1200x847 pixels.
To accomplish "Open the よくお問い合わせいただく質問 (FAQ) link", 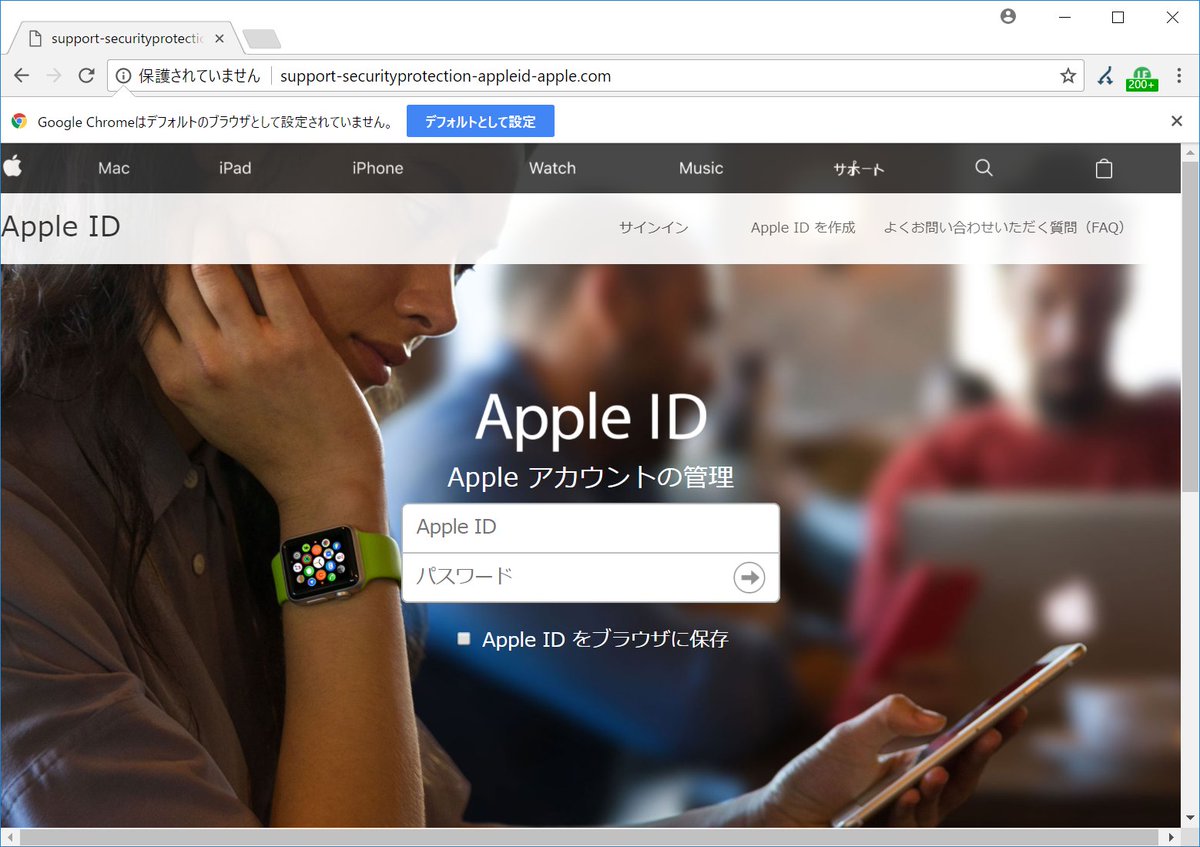I will pyautogui.click(x=1004, y=228).
